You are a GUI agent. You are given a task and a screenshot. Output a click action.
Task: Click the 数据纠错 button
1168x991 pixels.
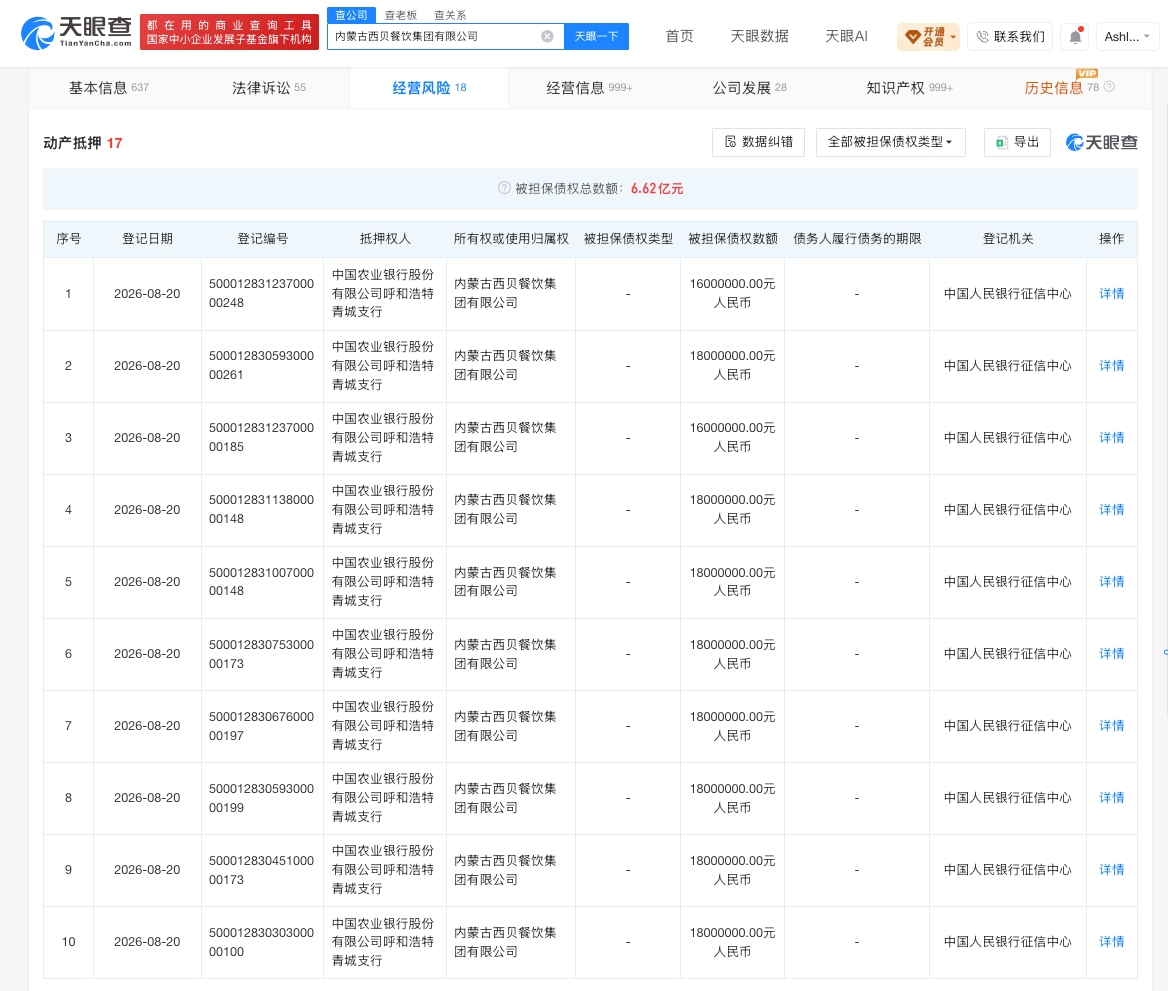758,142
